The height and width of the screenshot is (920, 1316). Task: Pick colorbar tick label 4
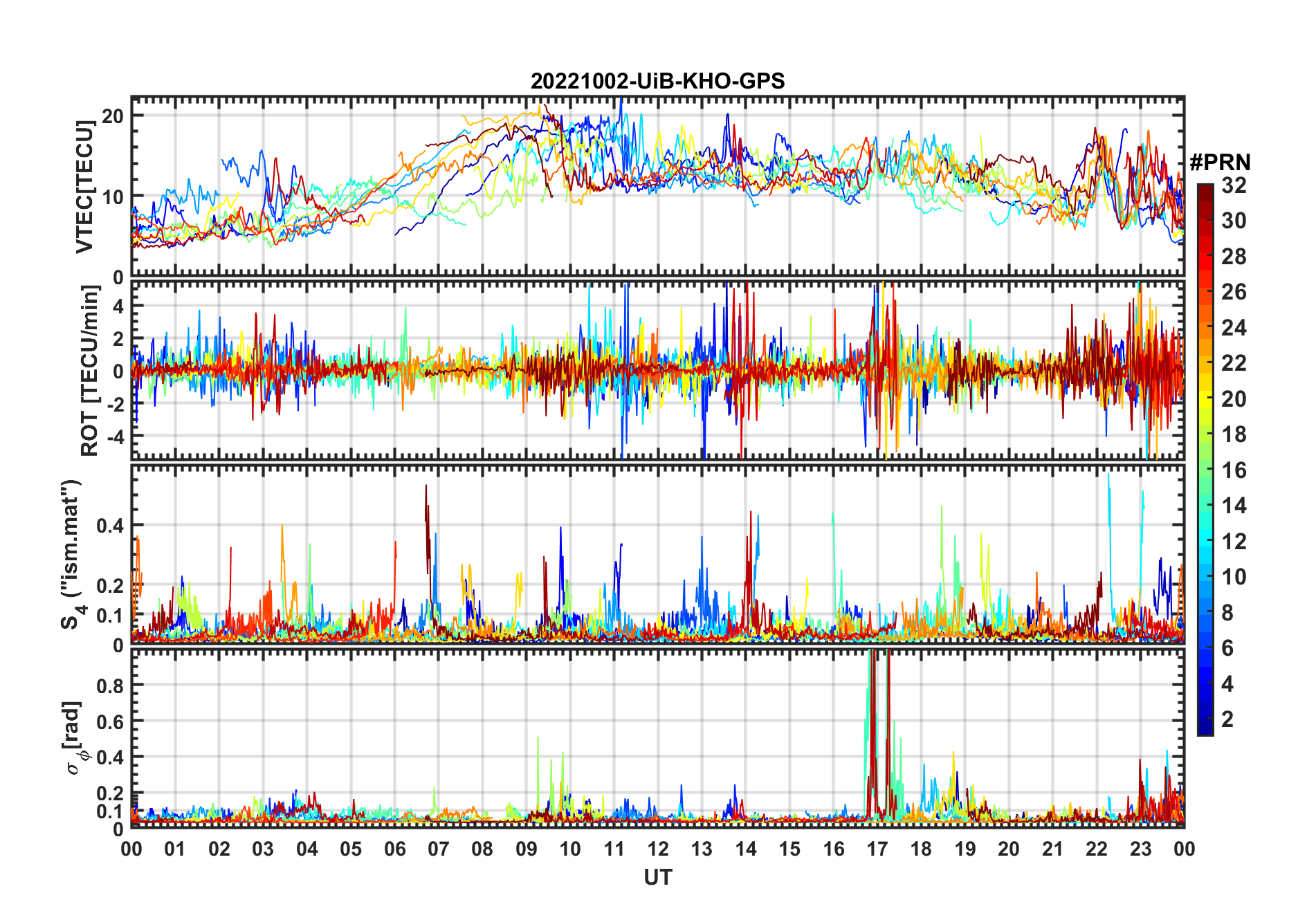pyautogui.click(x=1227, y=684)
